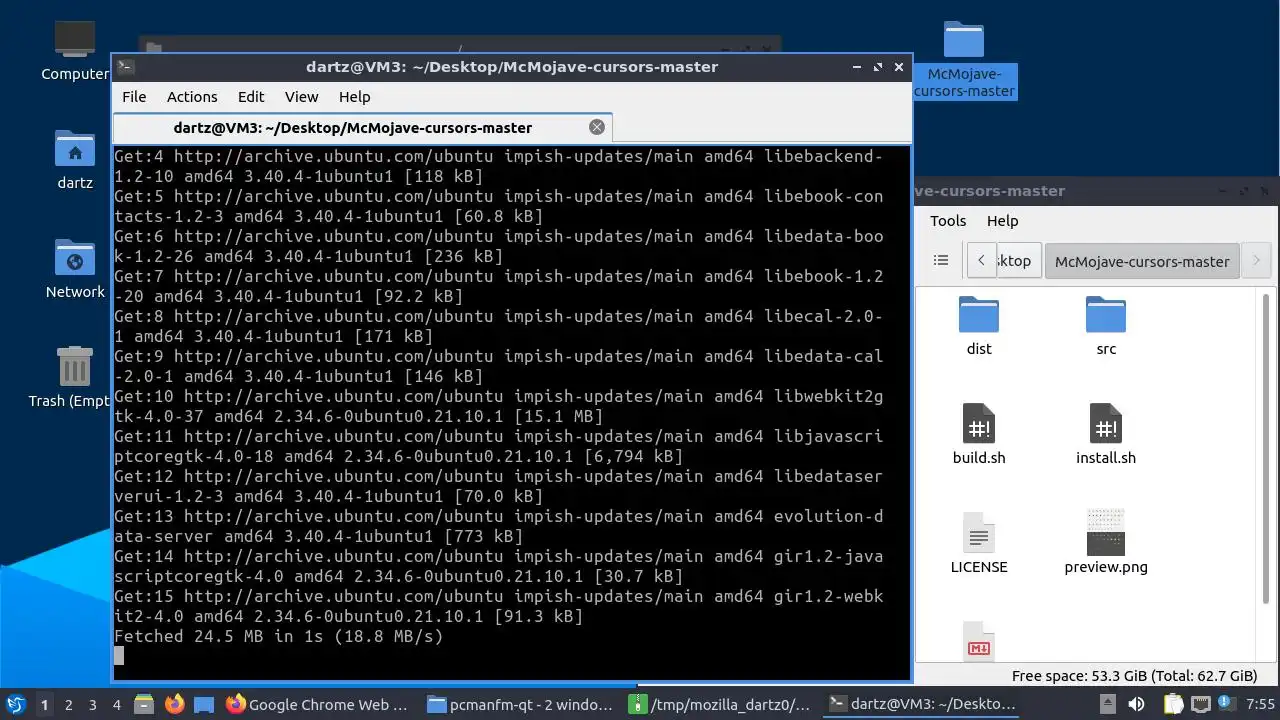This screenshot has height=720, width=1280.
Task: Switch to workspace 4
Action: 116,704
